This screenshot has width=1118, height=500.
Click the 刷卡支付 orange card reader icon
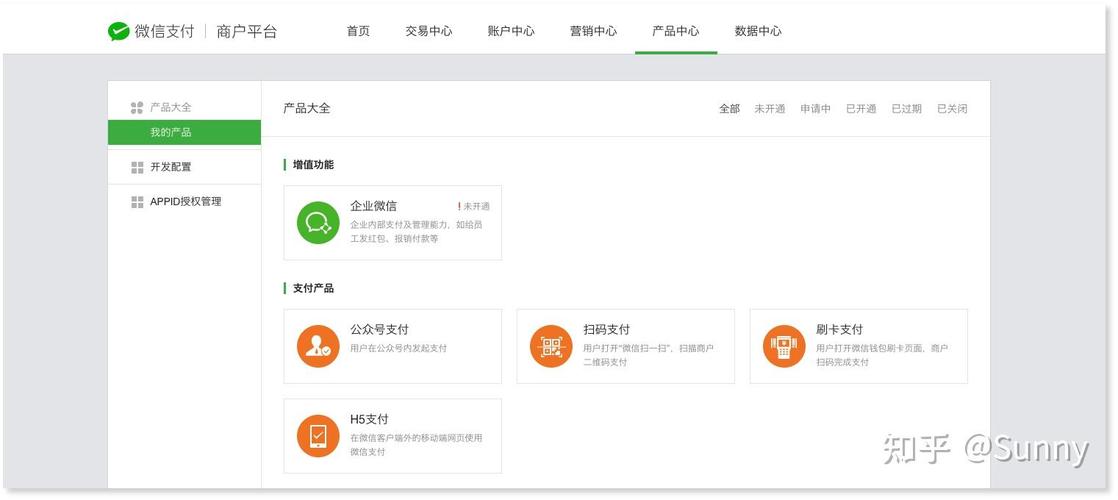[x=784, y=346]
